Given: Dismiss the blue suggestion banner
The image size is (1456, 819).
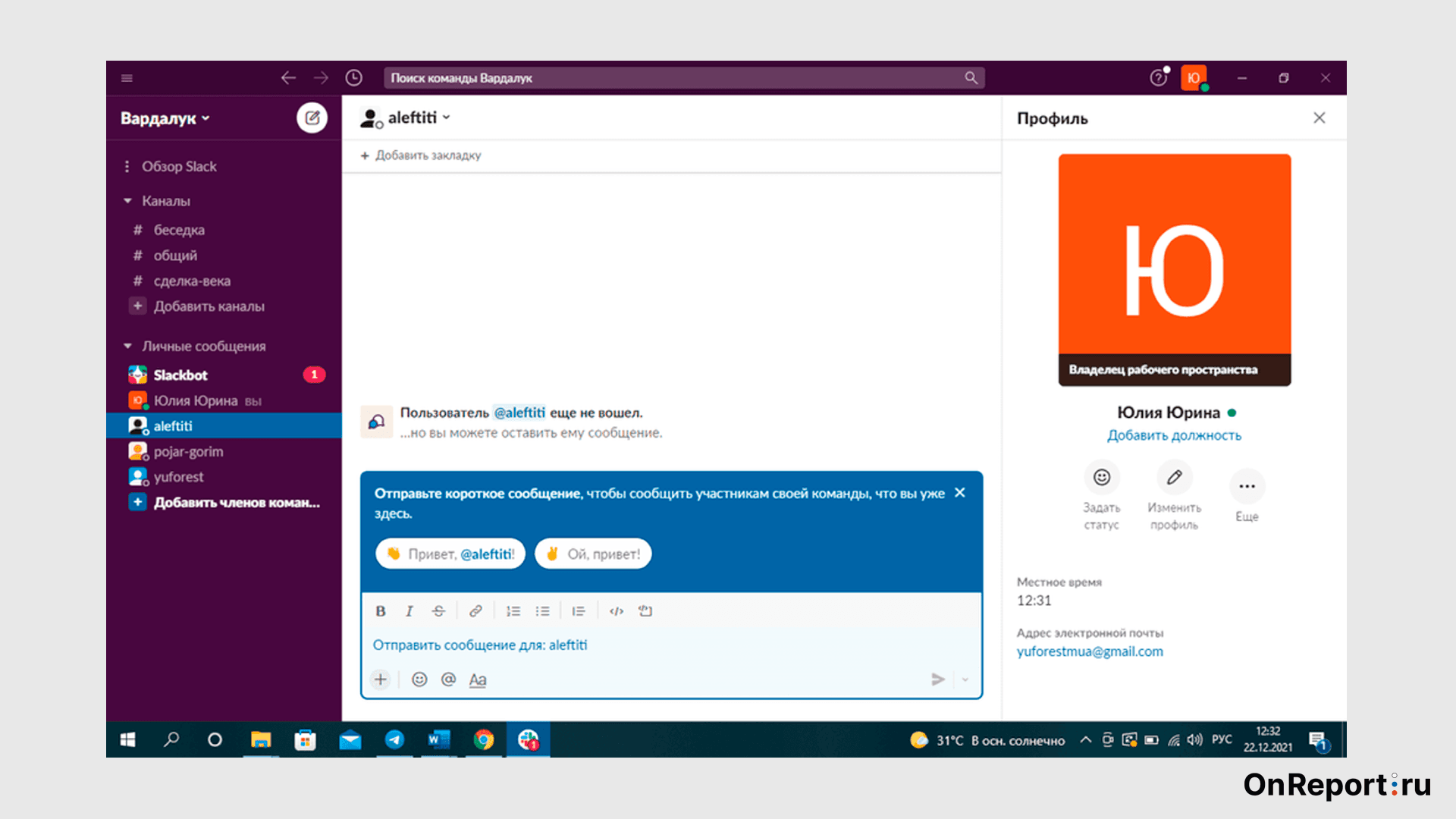Looking at the screenshot, I should pyautogui.click(x=959, y=493).
